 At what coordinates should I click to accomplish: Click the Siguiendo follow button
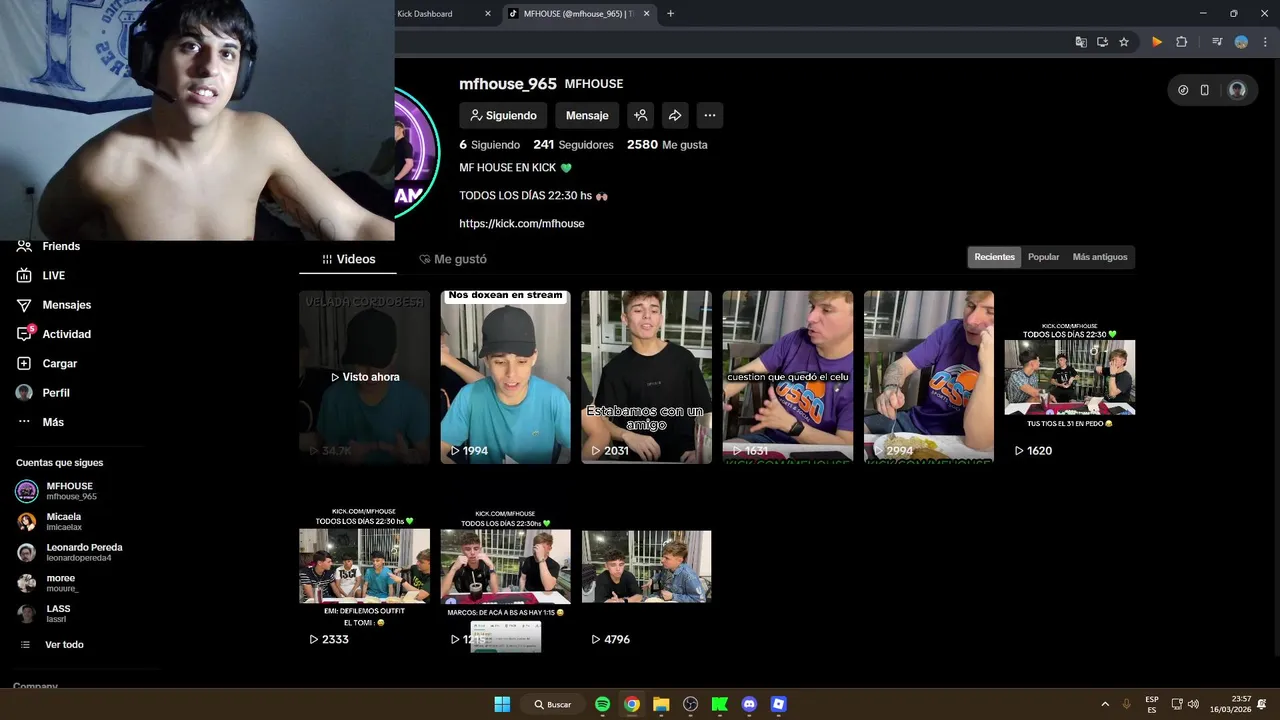pyautogui.click(x=503, y=115)
